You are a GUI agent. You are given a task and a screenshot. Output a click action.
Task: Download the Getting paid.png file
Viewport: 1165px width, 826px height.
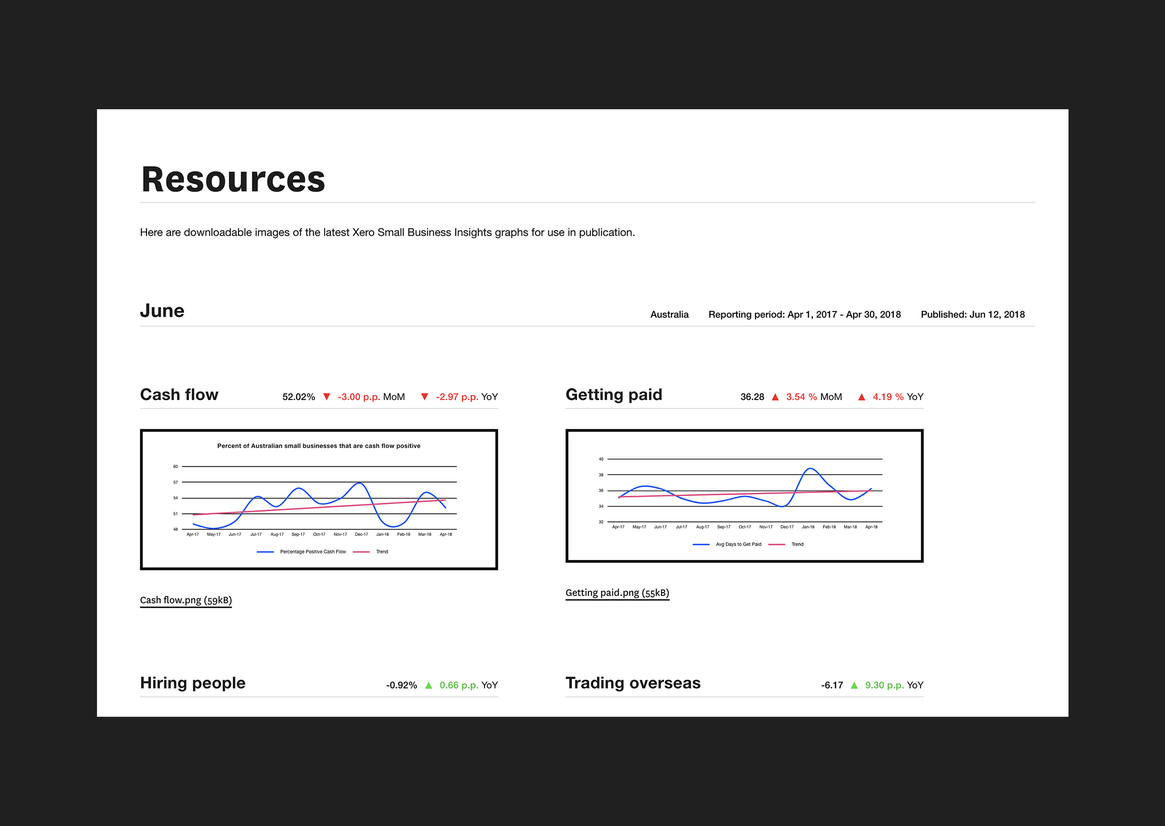pos(617,593)
